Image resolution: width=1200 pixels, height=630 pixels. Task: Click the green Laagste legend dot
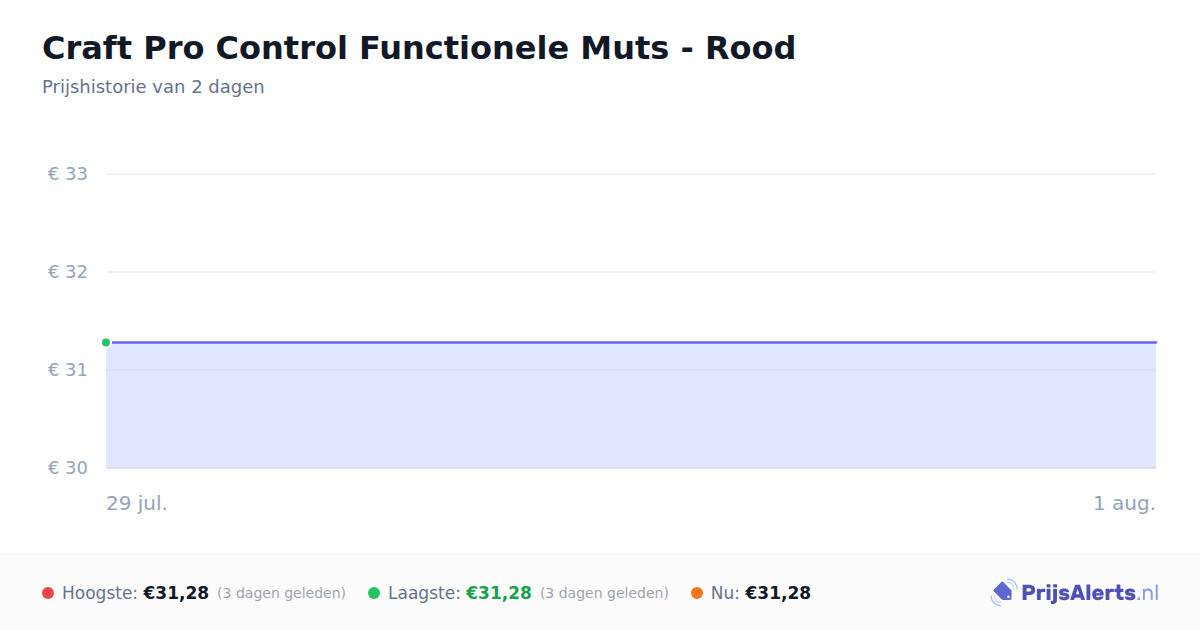pos(374,593)
